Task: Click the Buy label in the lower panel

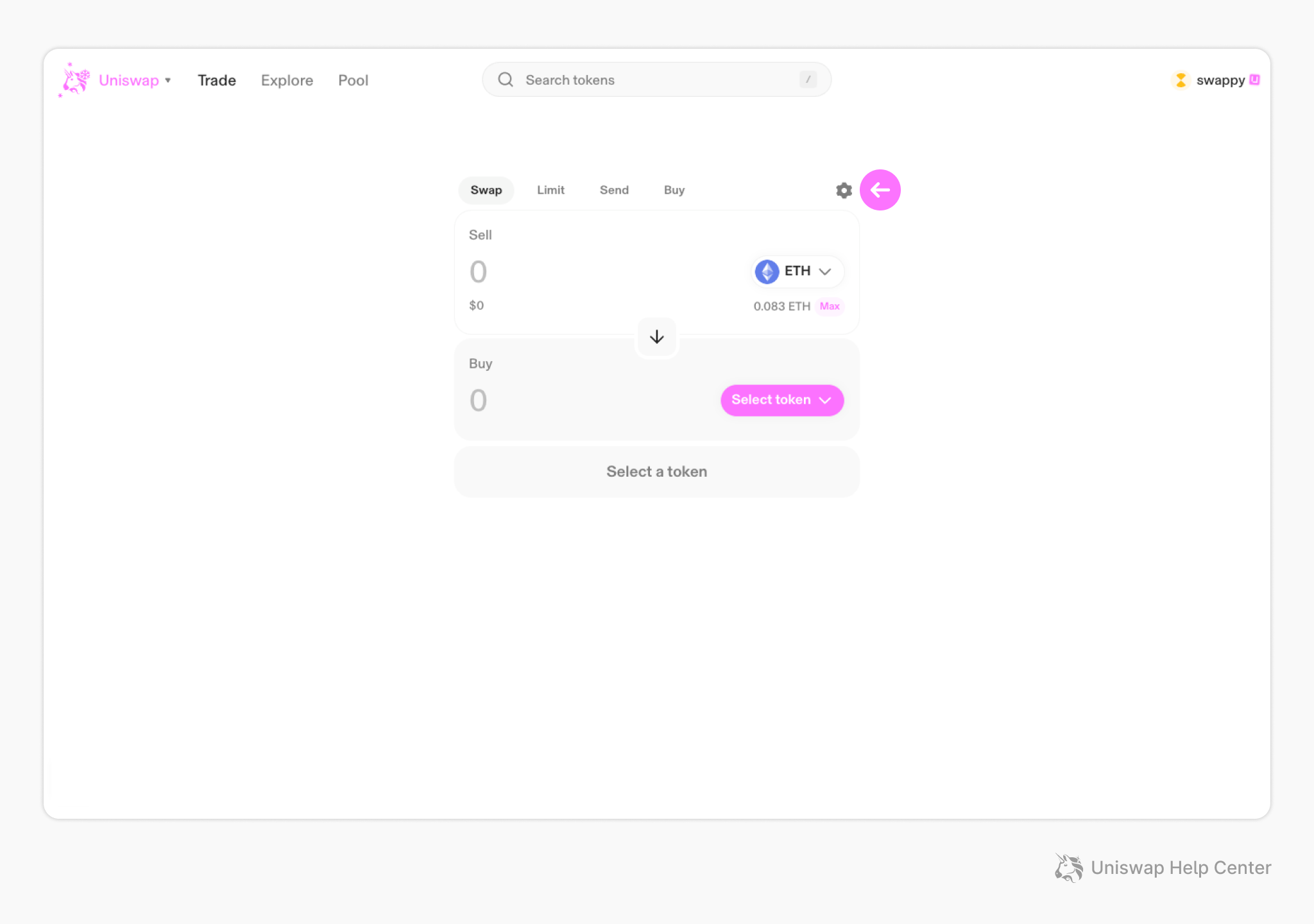Action: click(481, 363)
